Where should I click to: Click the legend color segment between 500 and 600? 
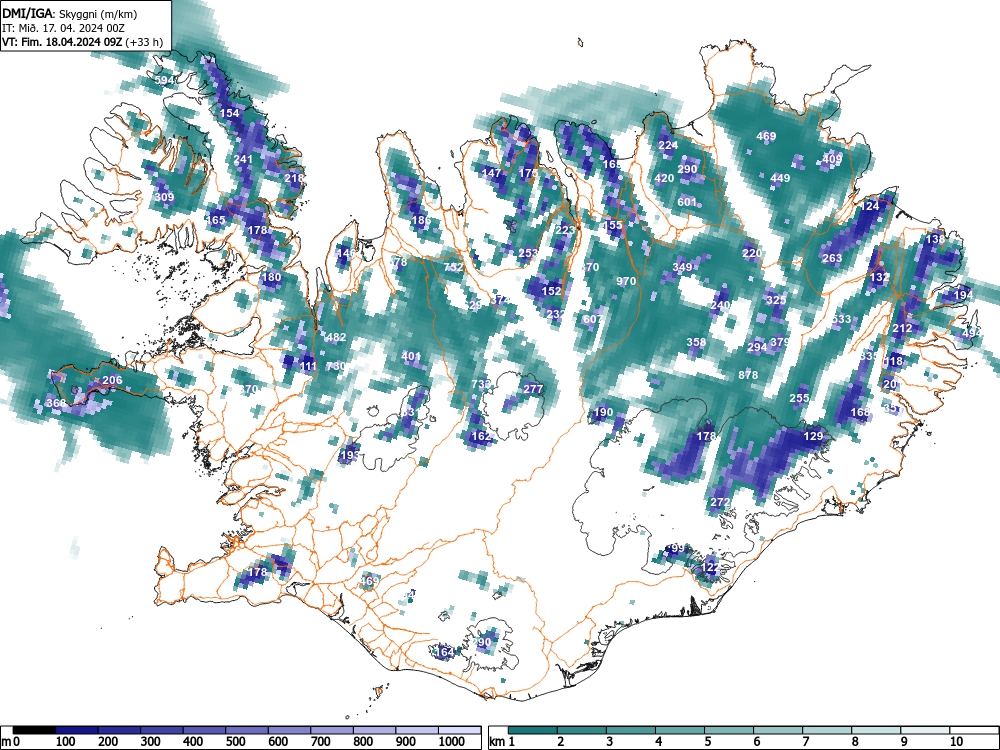[x=247, y=730]
